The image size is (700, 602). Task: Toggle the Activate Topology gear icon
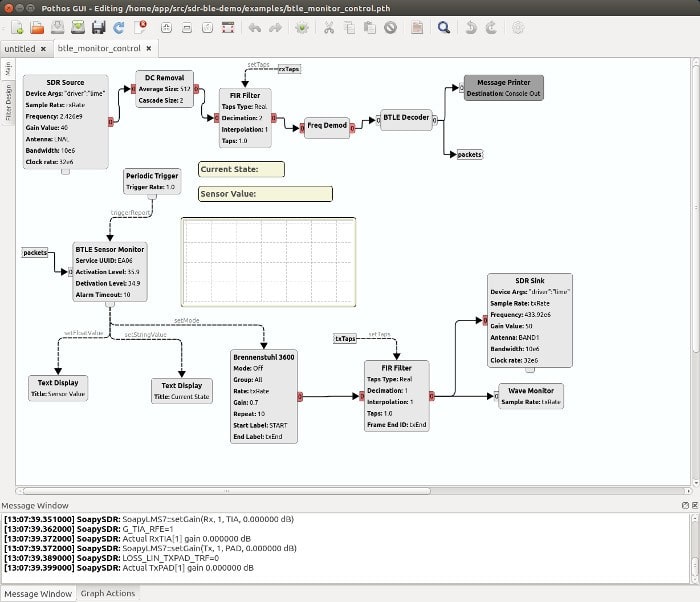pyautogui.click(x=302, y=28)
